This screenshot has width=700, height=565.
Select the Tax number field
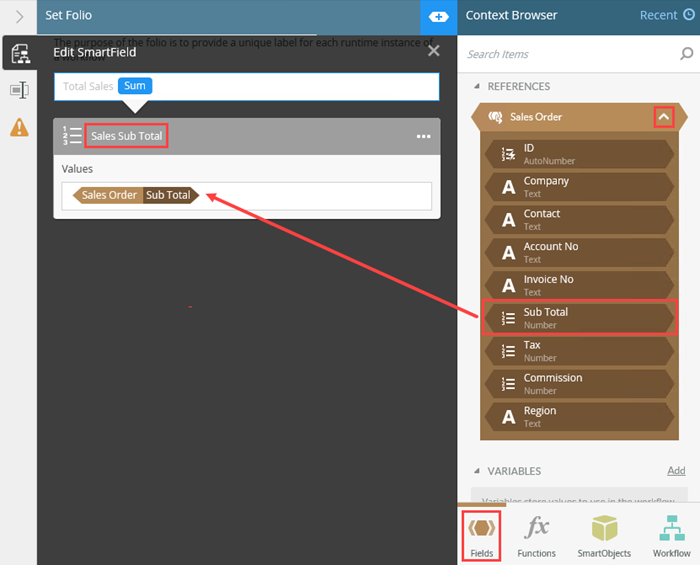tap(579, 351)
